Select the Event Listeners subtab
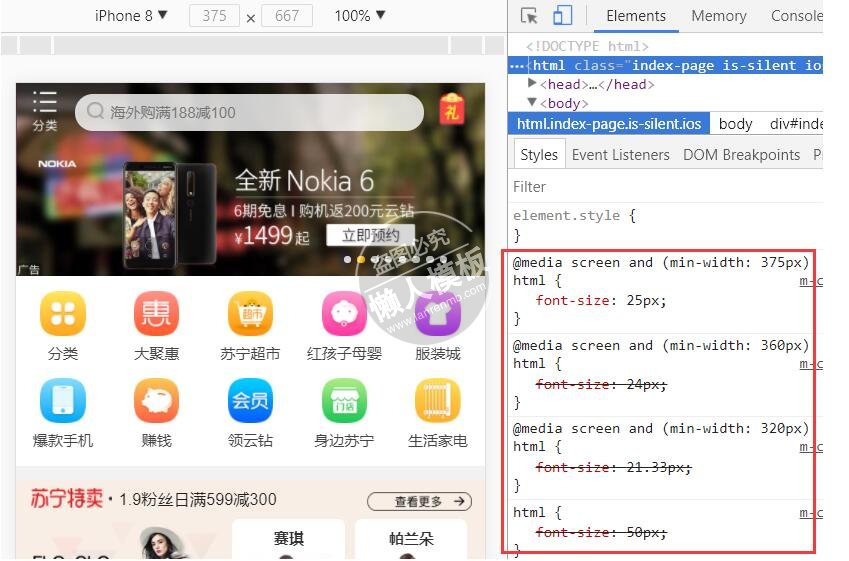The width and height of the screenshot is (849, 561). click(621, 155)
